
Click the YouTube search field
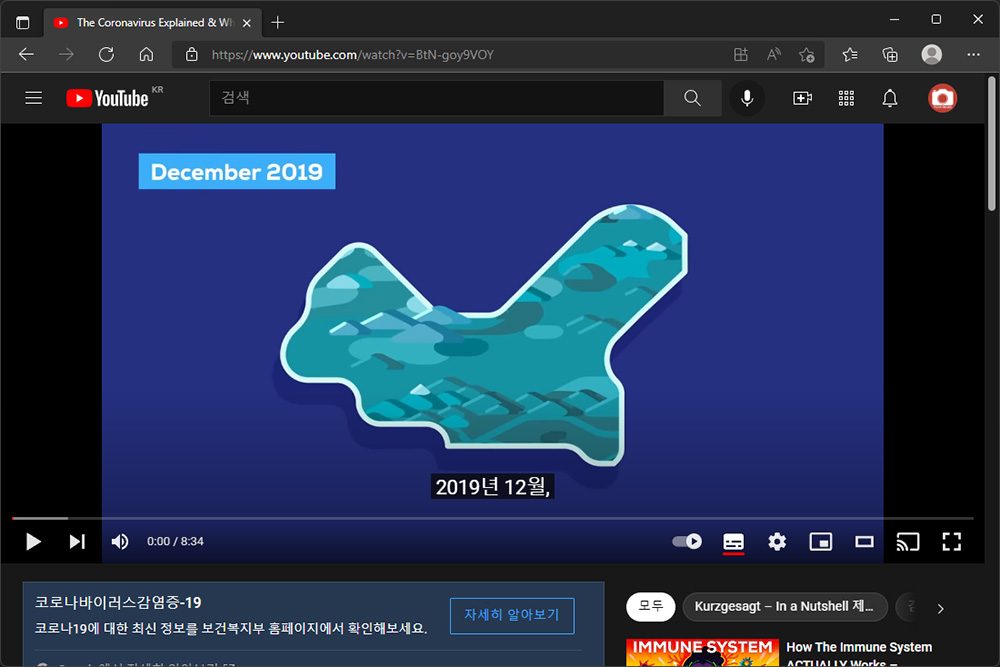click(437, 98)
